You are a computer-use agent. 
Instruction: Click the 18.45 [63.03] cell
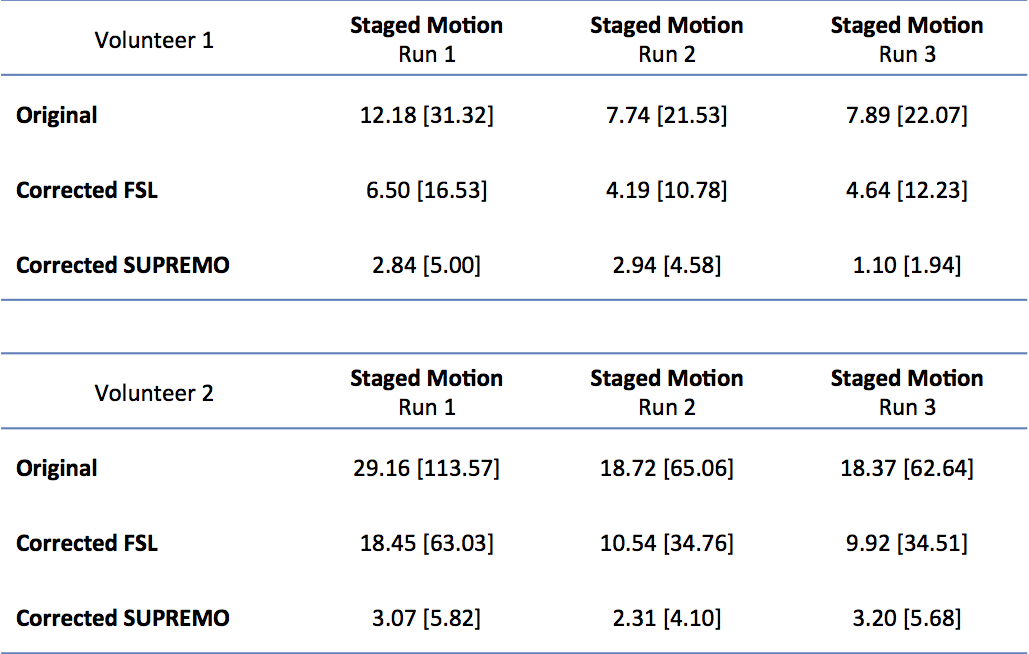[427, 543]
